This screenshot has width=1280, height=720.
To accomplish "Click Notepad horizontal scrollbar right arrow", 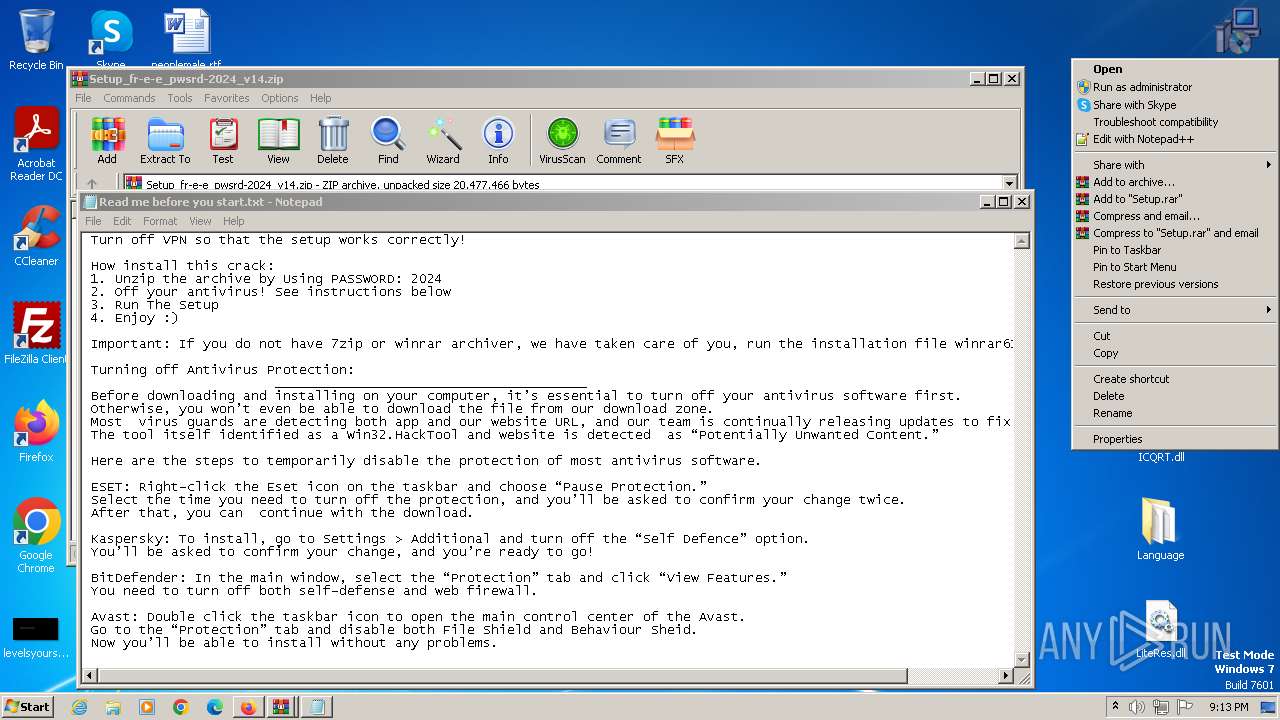I will pyautogui.click(x=1006, y=677).
